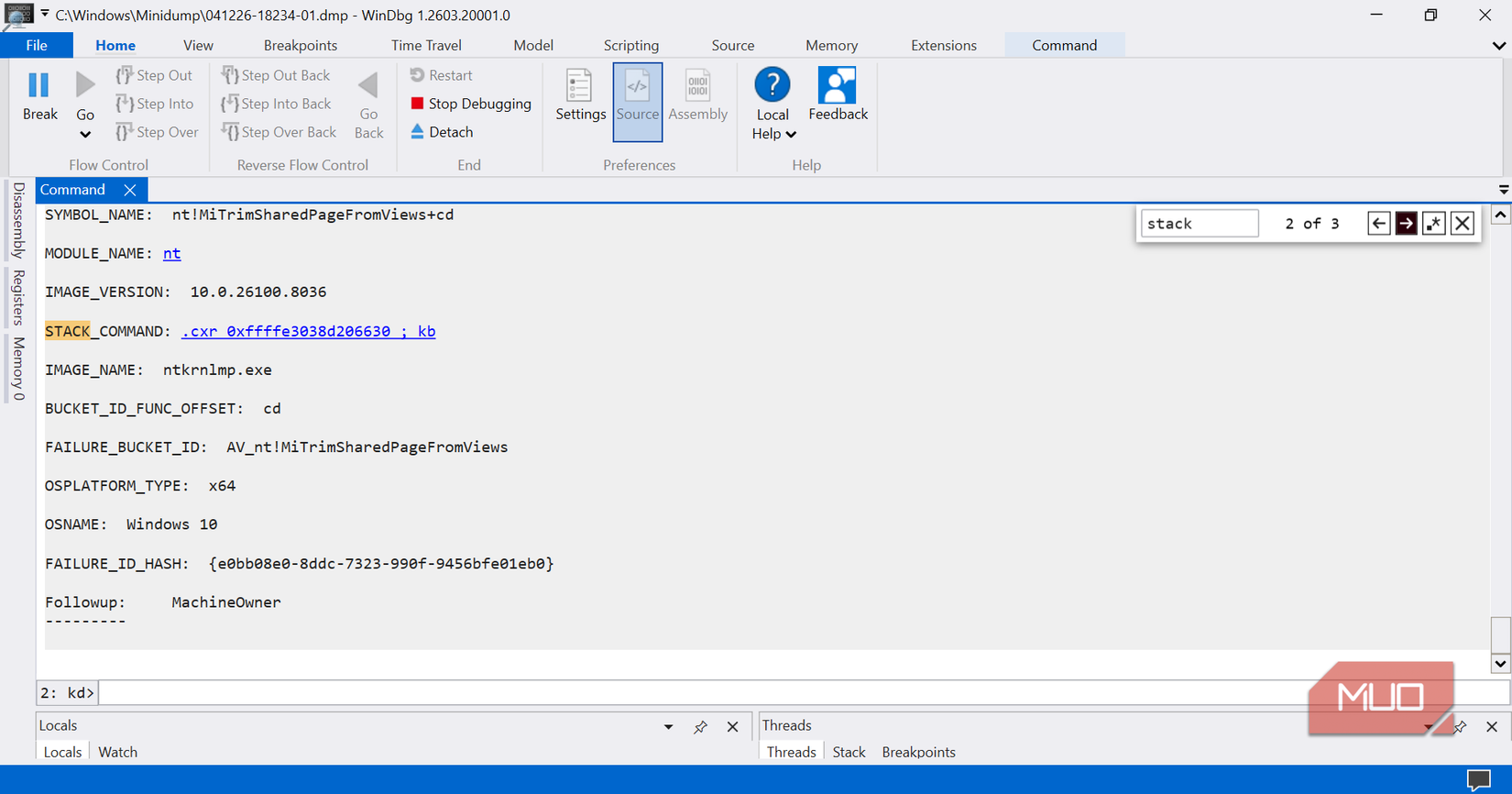Collapse the ribbon with the chevron

click(1499, 46)
